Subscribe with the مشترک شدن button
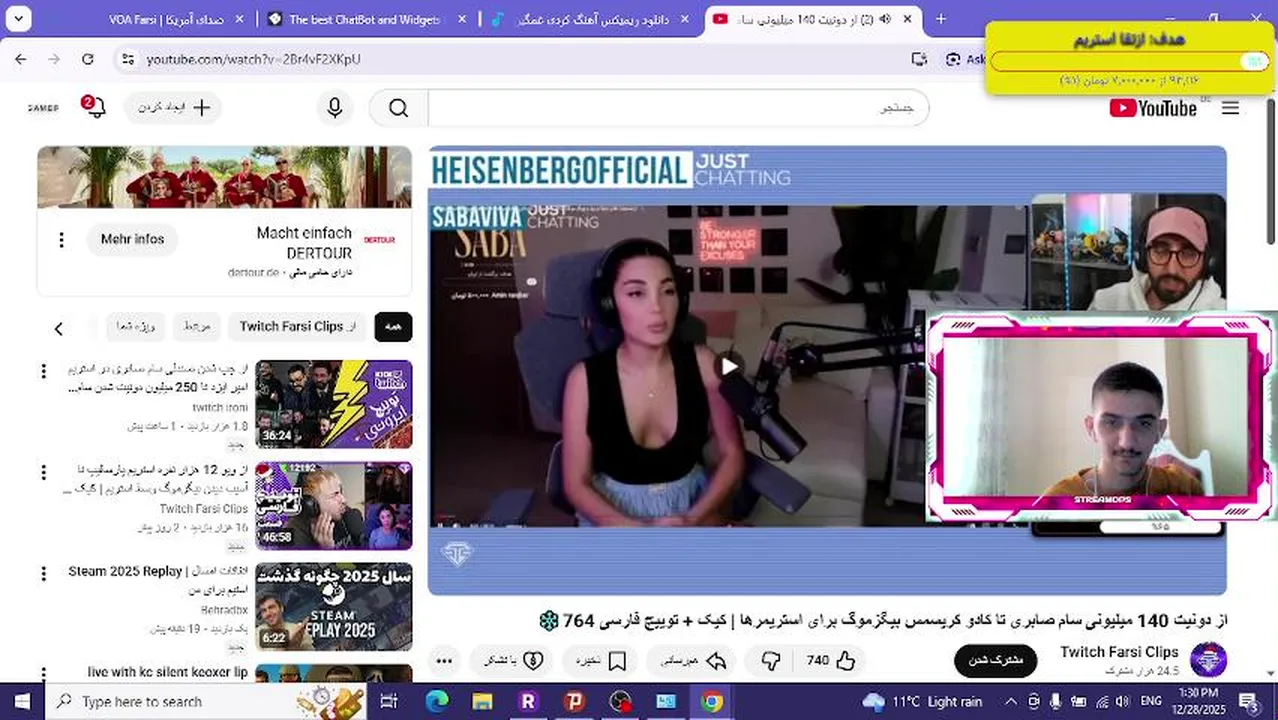This screenshot has height=720, width=1278. pos(995,660)
